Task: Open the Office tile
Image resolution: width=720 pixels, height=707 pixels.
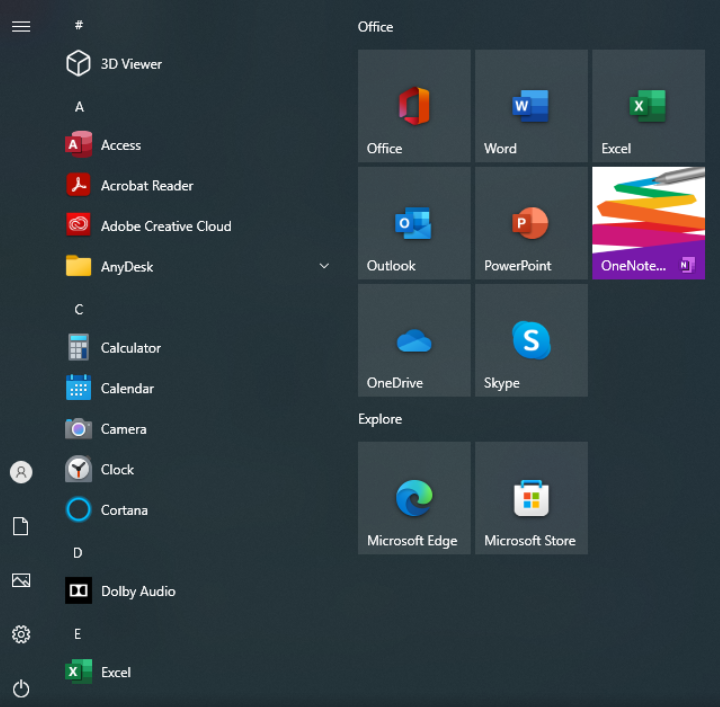Action: [414, 106]
